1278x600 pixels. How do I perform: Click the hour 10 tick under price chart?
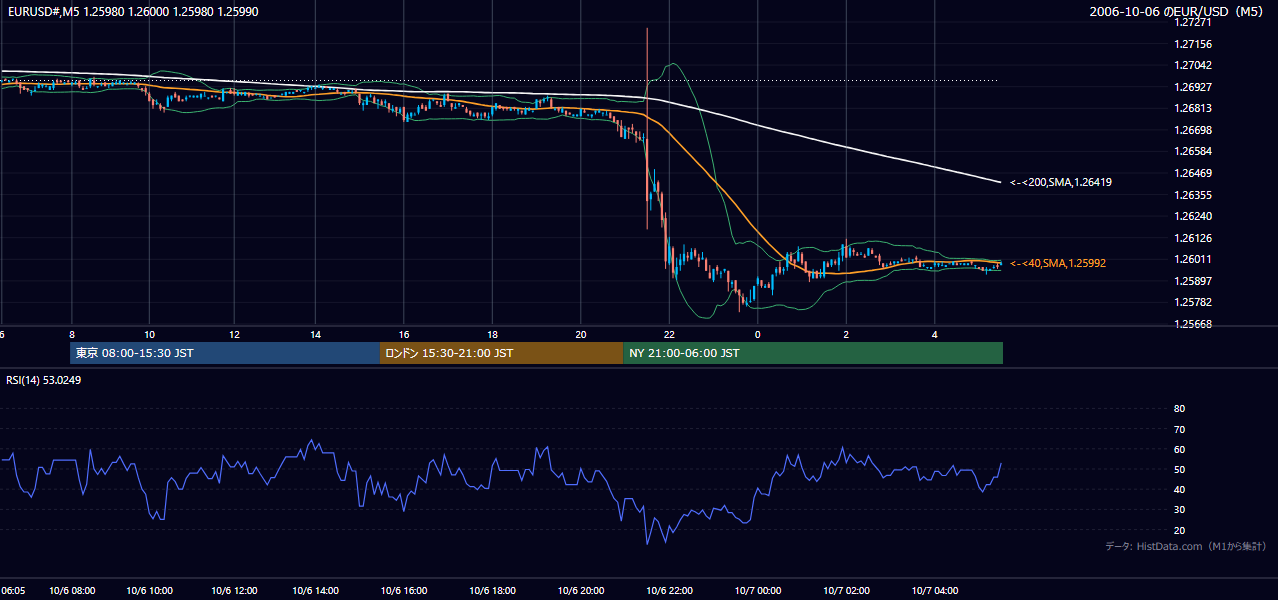point(149,334)
